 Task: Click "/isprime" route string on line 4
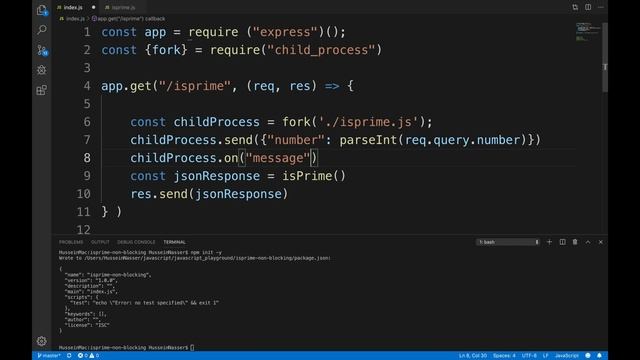pos(195,86)
